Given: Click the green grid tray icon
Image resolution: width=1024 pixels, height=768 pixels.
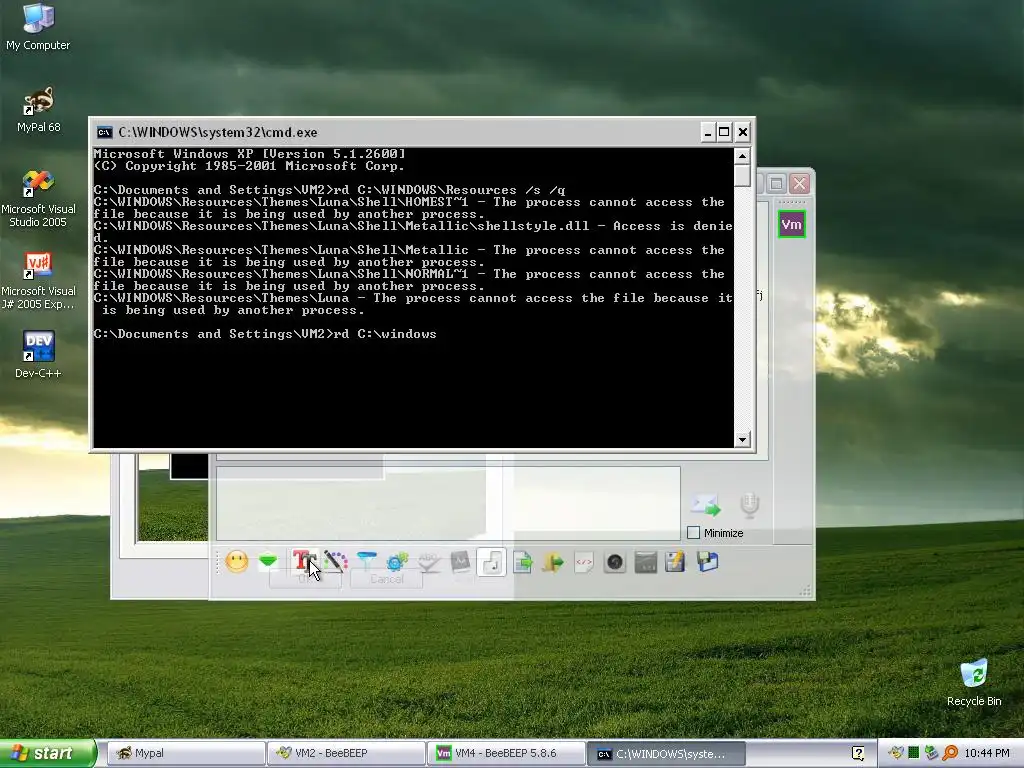Looking at the screenshot, I should pyautogui.click(x=914, y=753).
